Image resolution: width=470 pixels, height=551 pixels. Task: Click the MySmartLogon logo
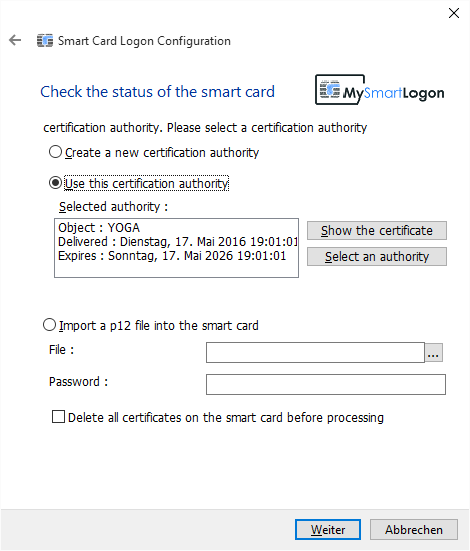tap(380, 90)
